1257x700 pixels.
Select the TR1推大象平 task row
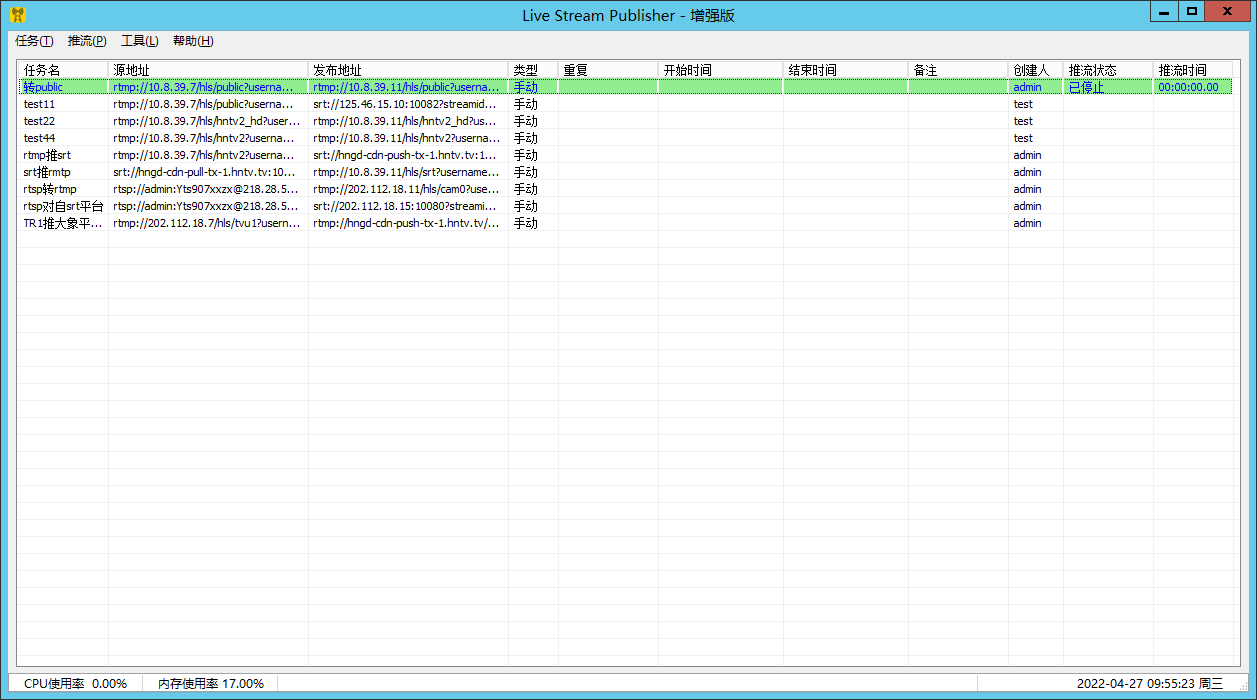[x=625, y=223]
